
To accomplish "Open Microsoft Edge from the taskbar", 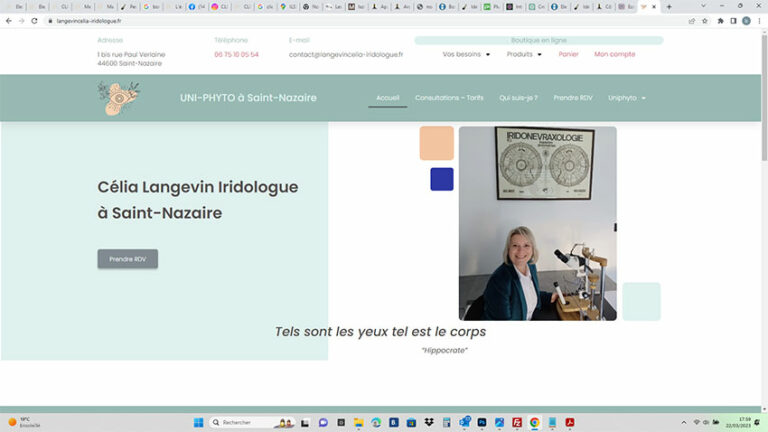I will (376, 422).
